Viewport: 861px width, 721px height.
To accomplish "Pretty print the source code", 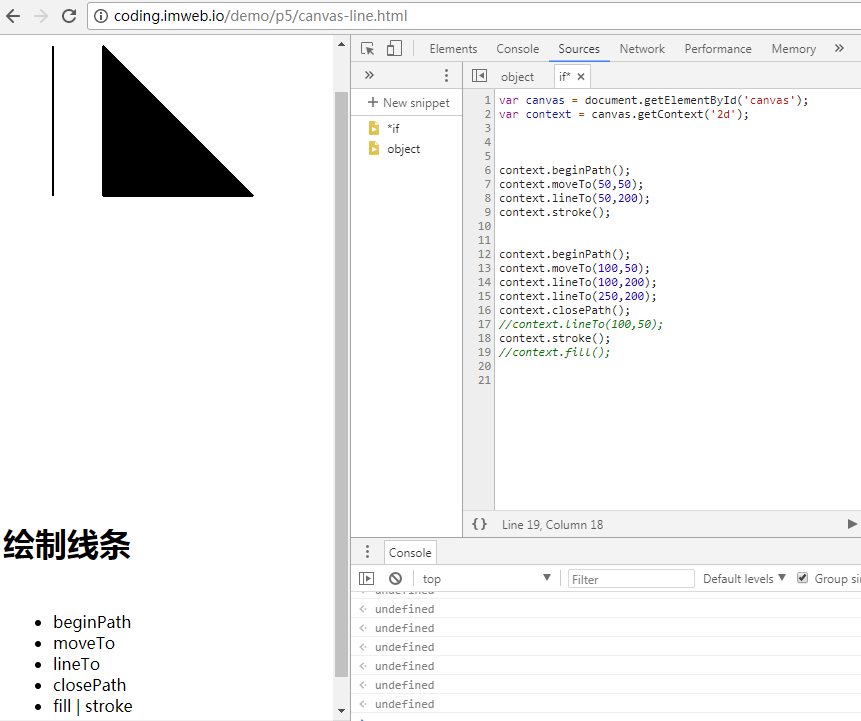I will [x=479, y=524].
